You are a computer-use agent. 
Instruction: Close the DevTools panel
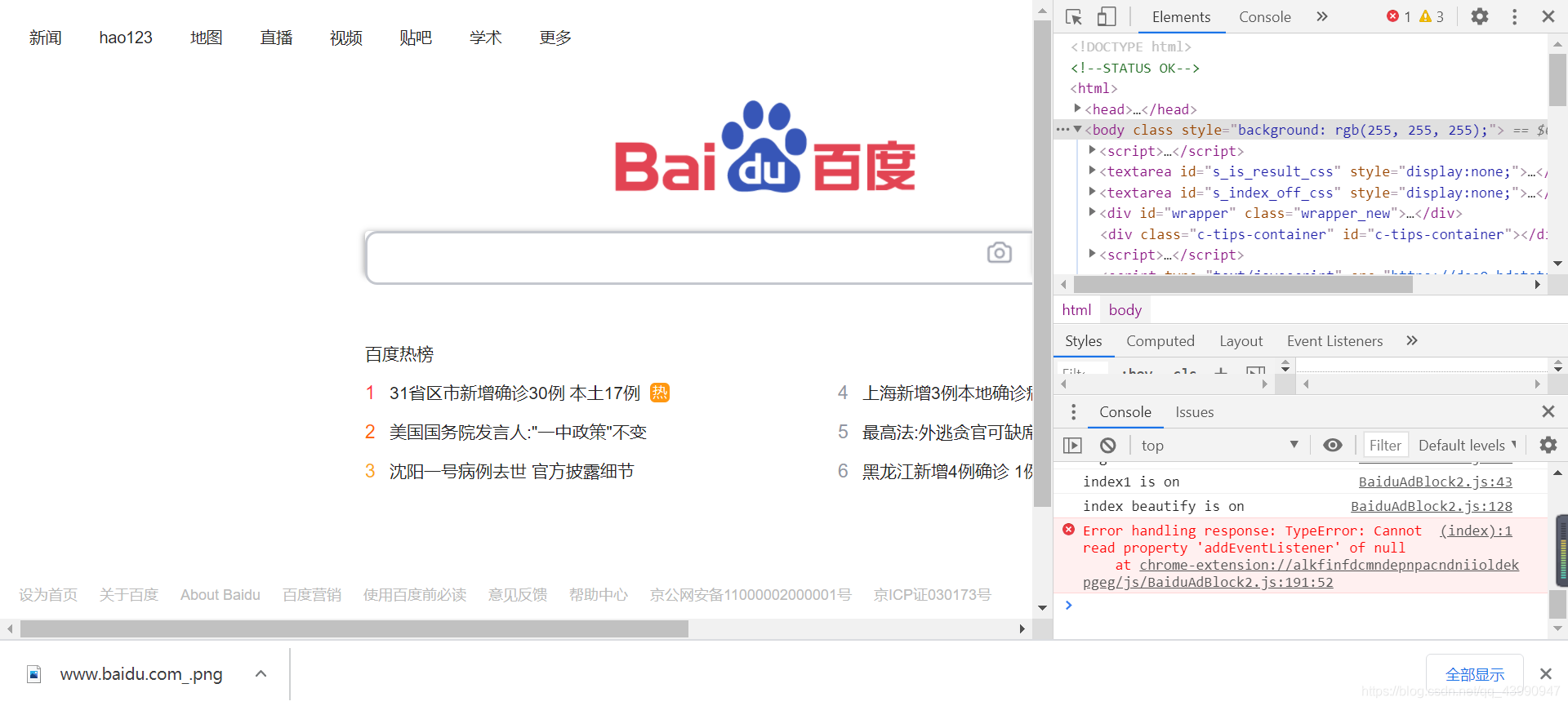(1548, 16)
